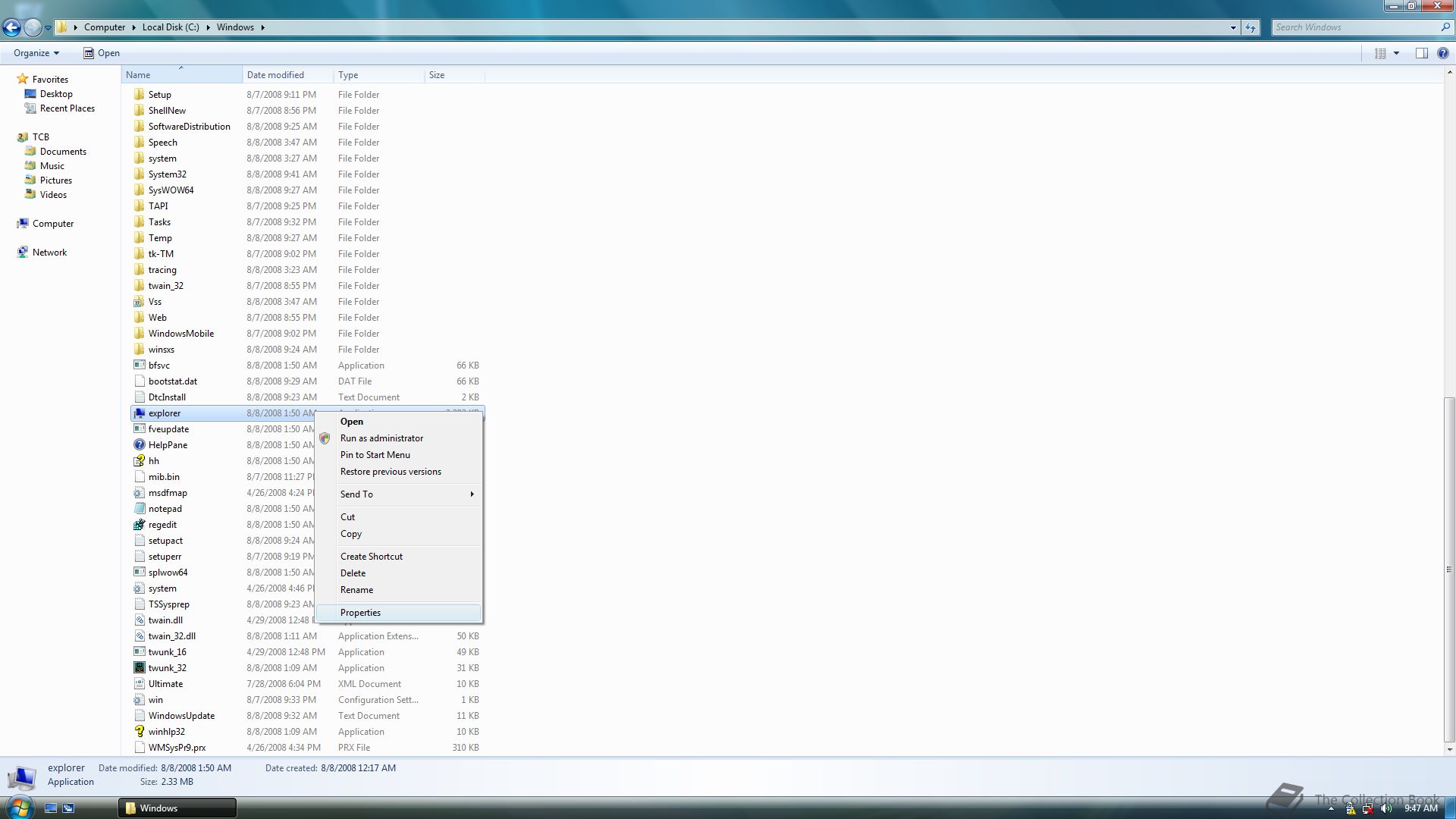Image resolution: width=1456 pixels, height=819 pixels.
Task: Click the Change your view icon
Action: point(1380,53)
